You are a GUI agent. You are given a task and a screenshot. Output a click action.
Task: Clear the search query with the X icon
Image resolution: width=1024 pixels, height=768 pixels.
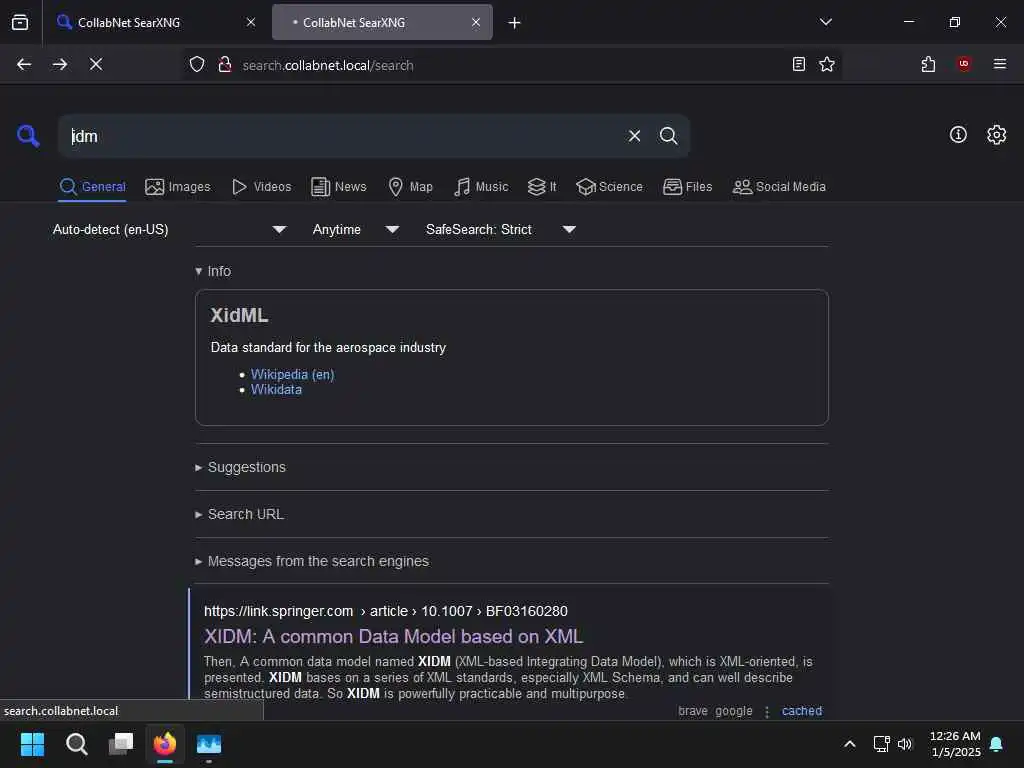pyautogui.click(x=634, y=136)
